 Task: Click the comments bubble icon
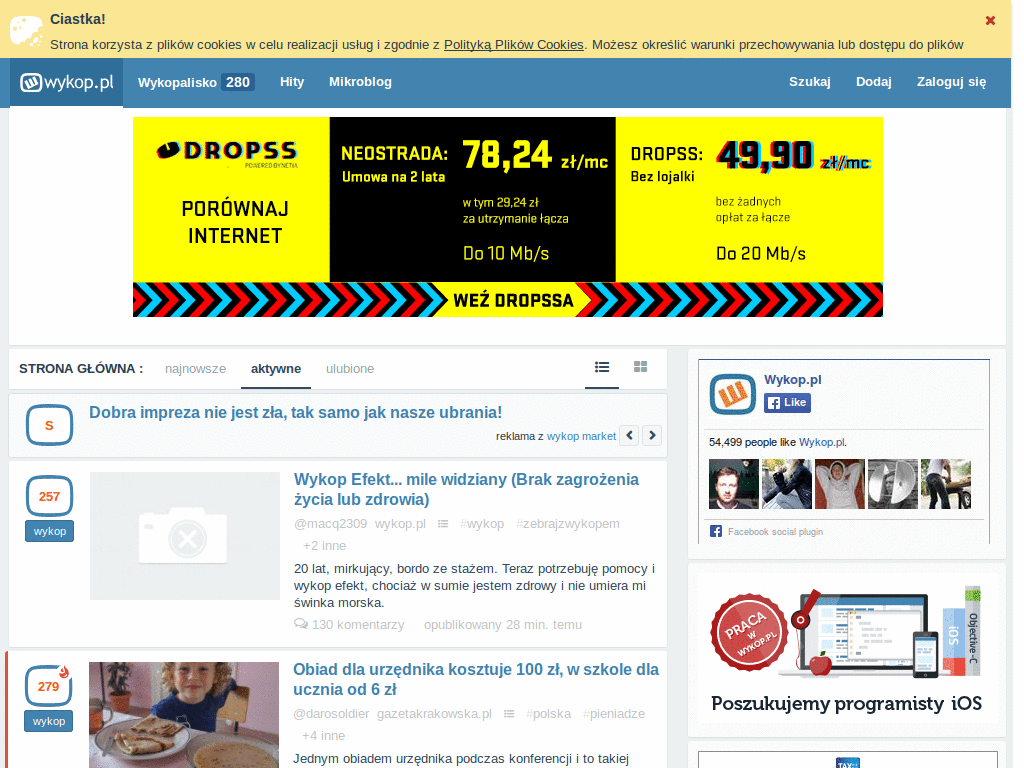[301, 624]
